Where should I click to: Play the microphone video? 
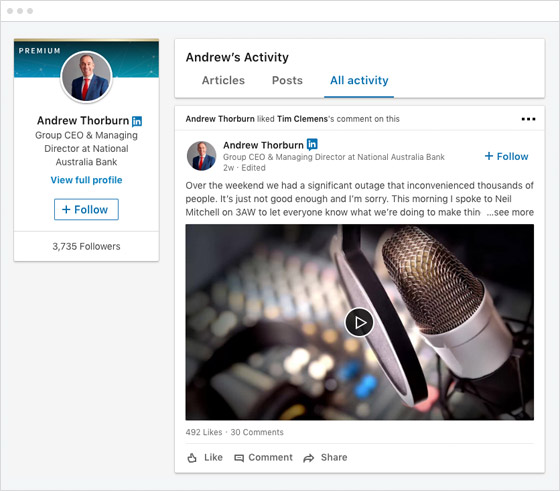pyautogui.click(x=359, y=322)
